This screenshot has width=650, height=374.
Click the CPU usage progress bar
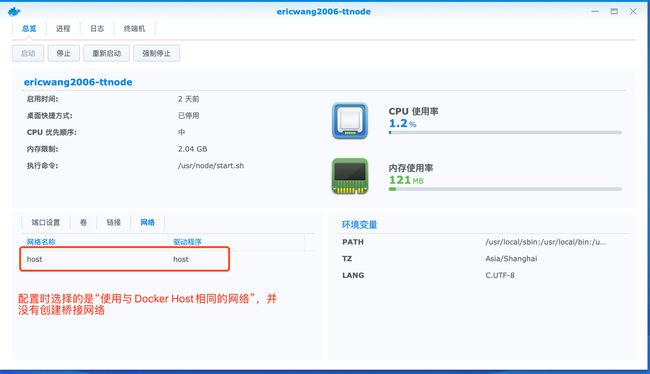coord(505,133)
